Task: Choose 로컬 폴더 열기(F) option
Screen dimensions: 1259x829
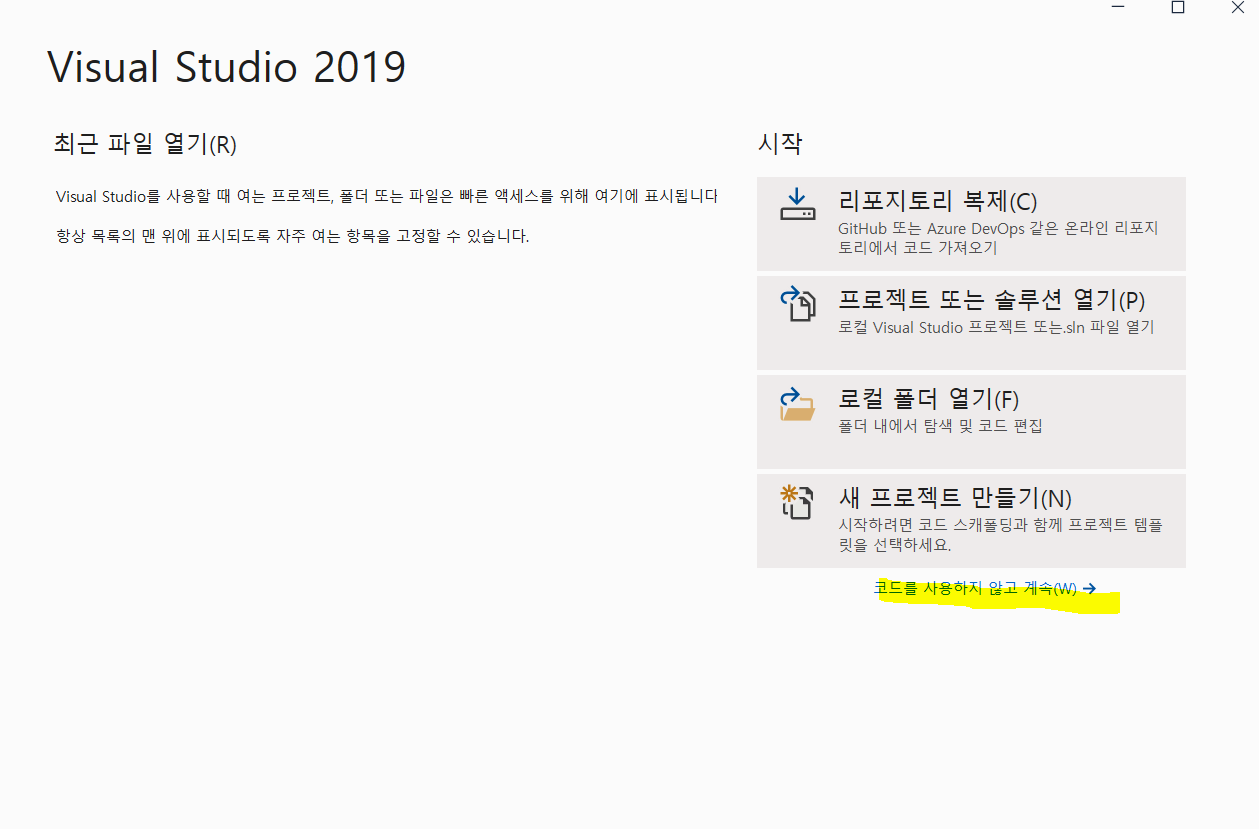Action: [971, 422]
